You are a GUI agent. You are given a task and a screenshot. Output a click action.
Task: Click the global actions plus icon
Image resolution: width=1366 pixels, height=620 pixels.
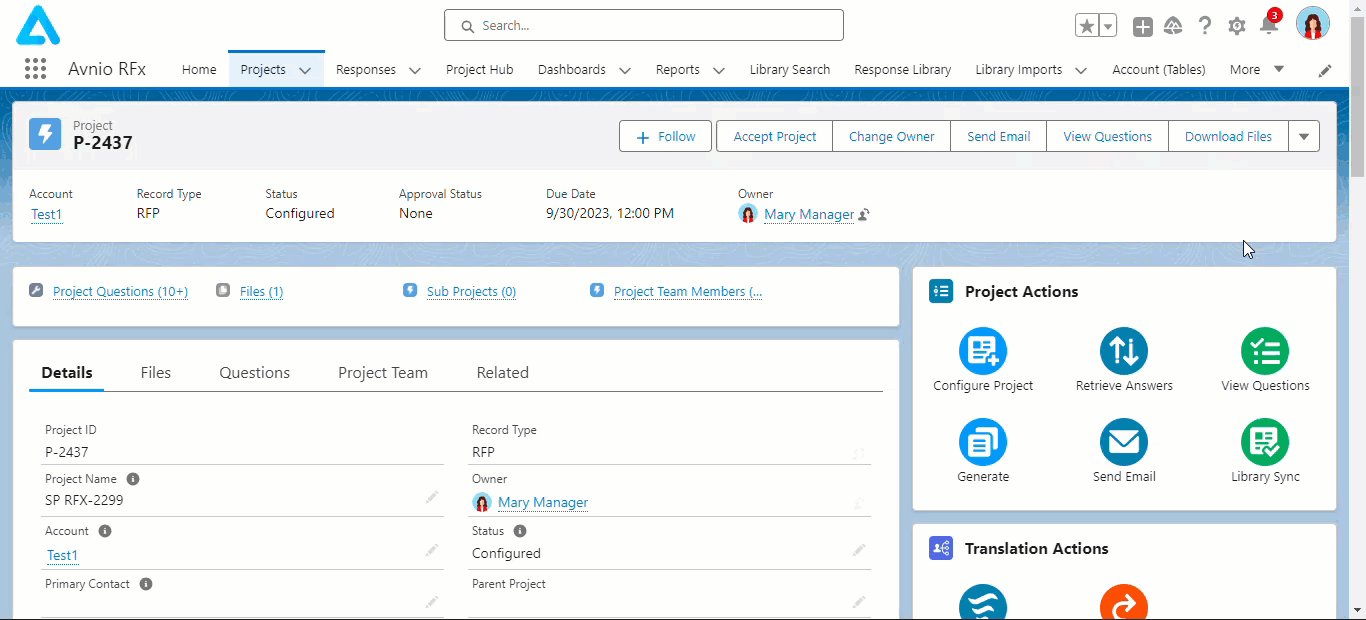[x=1142, y=27]
